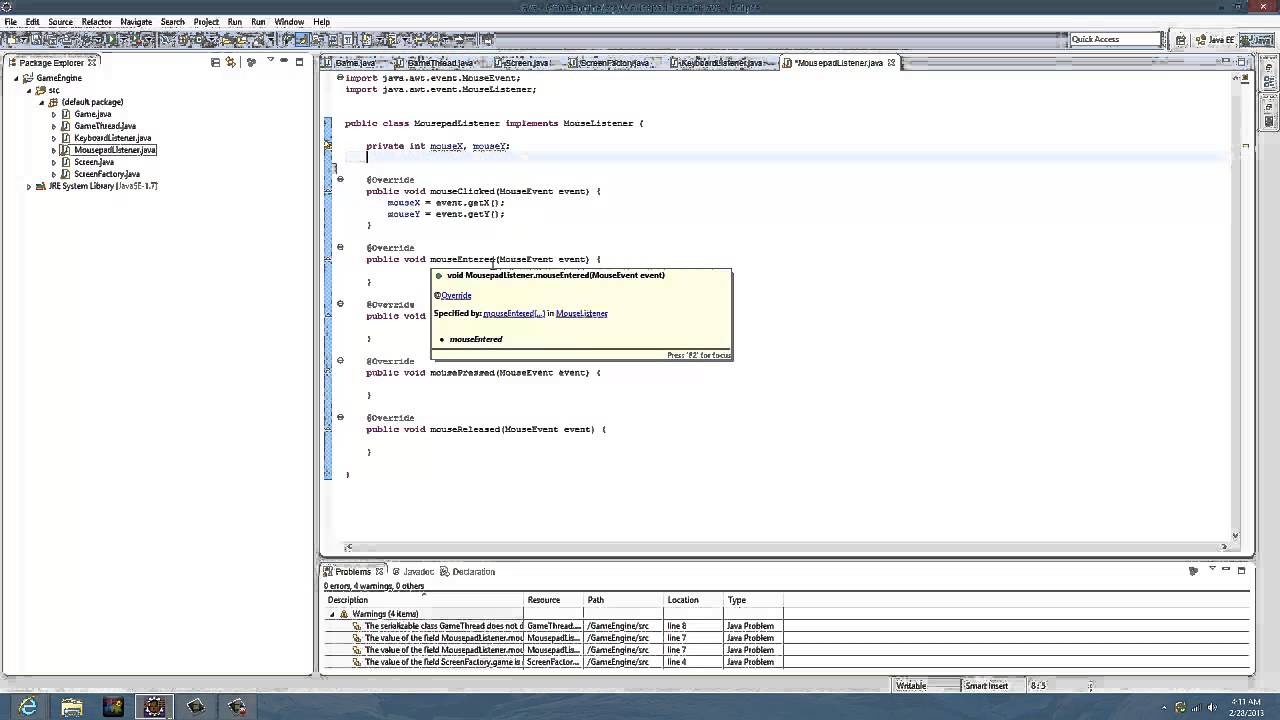This screenshot has width=1280, height=720.
Task: Switch to the Game.java editor tab
Action: (355, 63)
